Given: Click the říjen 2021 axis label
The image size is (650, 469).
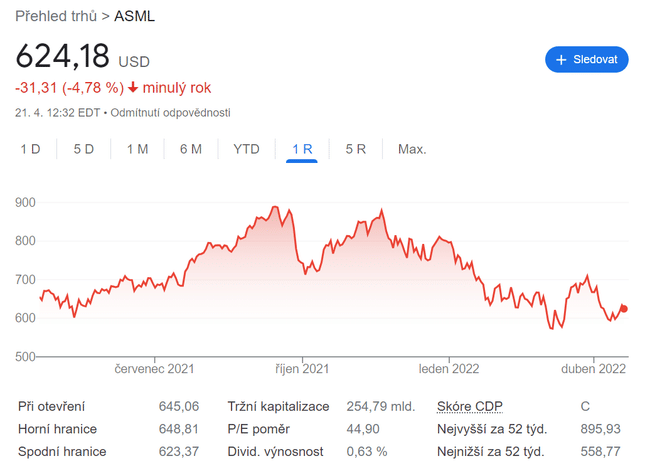Looking at the screenshot, I should [302, 369].
